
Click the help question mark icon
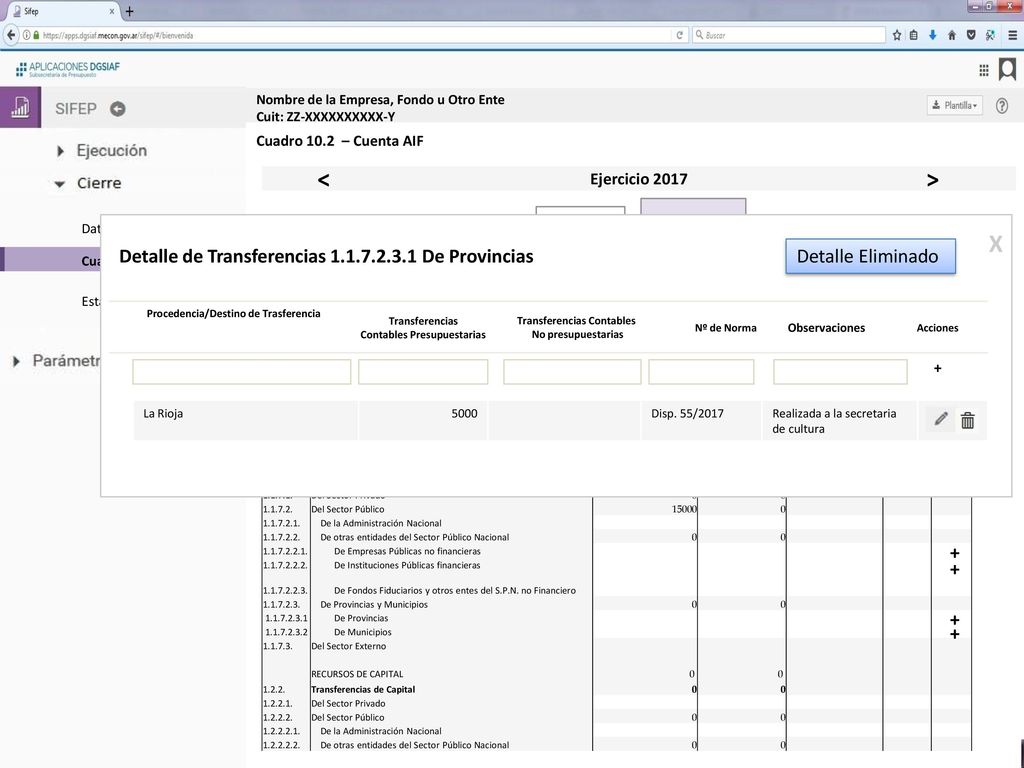coord(1002,106)
